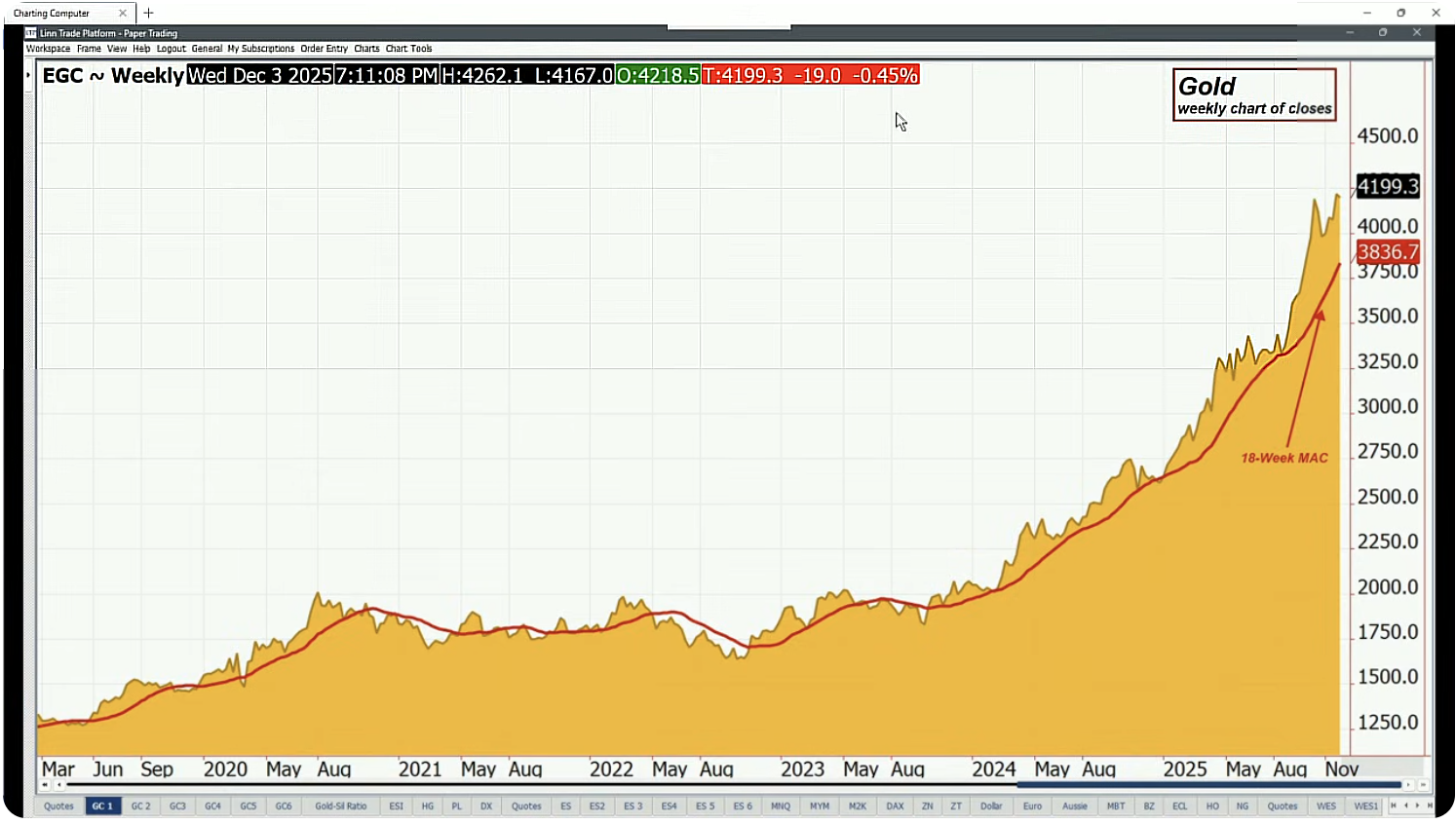Open the Chart Tools menu
The width and height of the screenshot is (1456, 824).
[x=408, y=49]
